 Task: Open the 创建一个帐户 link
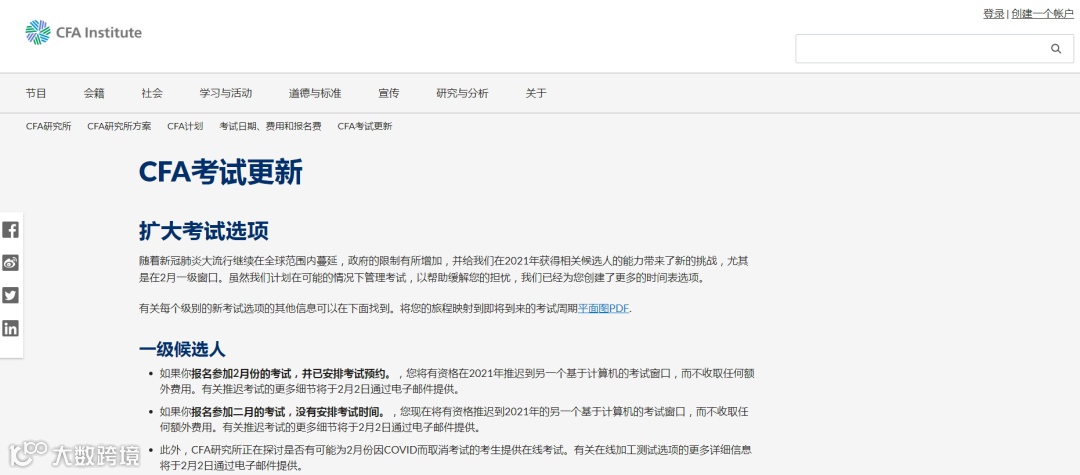point(1042,14)
